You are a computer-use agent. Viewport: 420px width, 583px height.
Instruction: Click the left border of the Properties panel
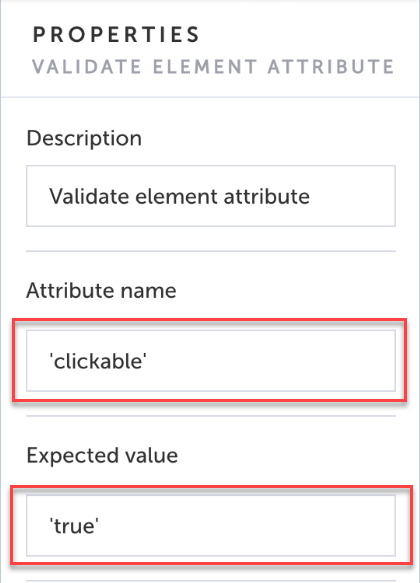pyautogui.click(x=1, y=292)
